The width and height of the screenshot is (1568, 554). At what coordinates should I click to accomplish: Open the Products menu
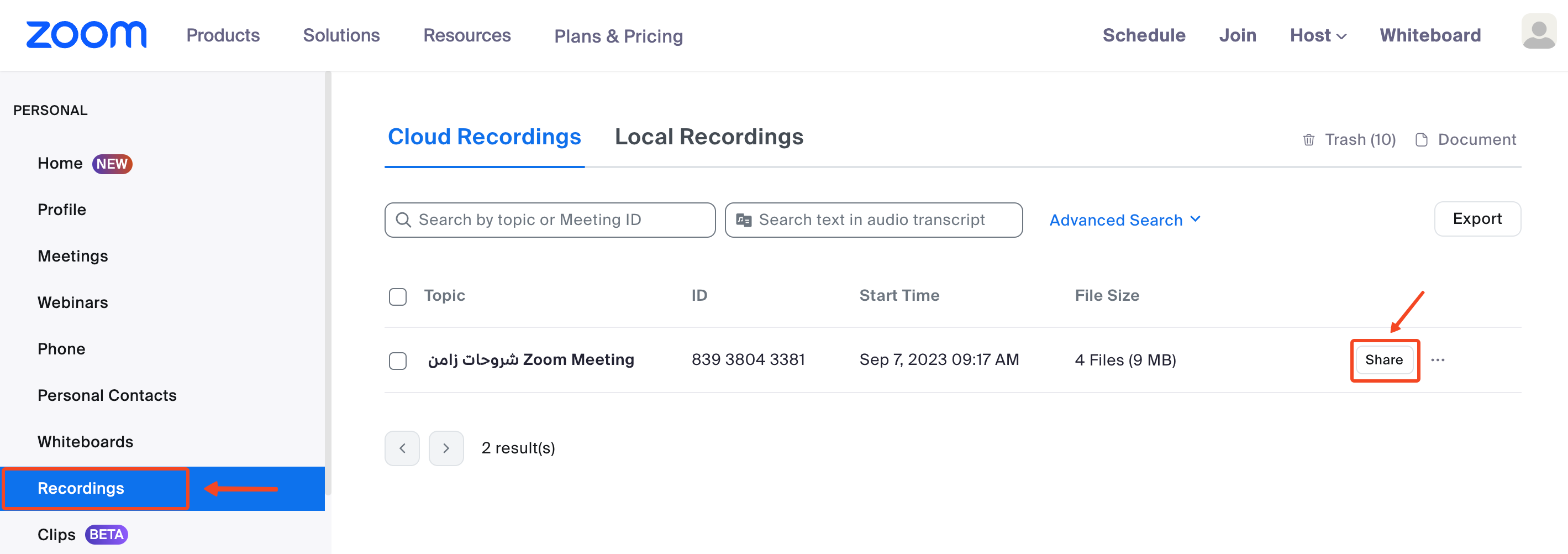click(223, 35)
